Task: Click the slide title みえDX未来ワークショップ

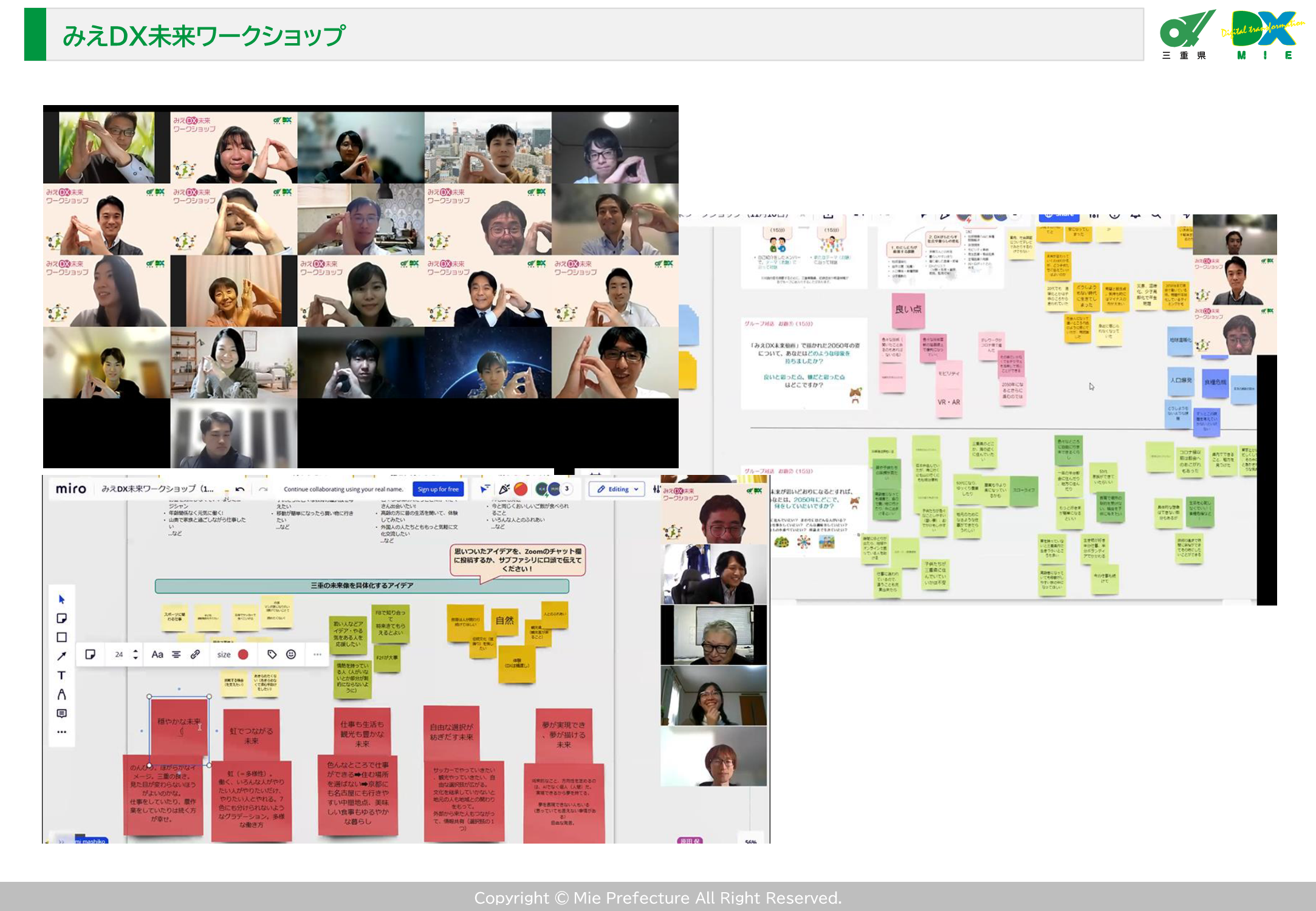Action: (x=204, y=36)
